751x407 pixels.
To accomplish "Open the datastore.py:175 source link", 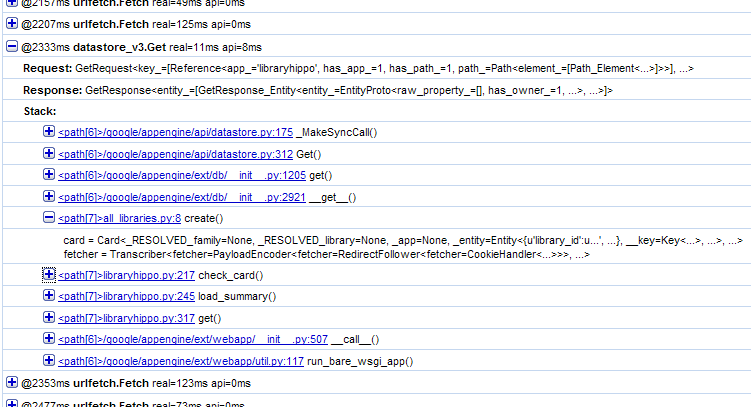I will [x=175, y=133].
